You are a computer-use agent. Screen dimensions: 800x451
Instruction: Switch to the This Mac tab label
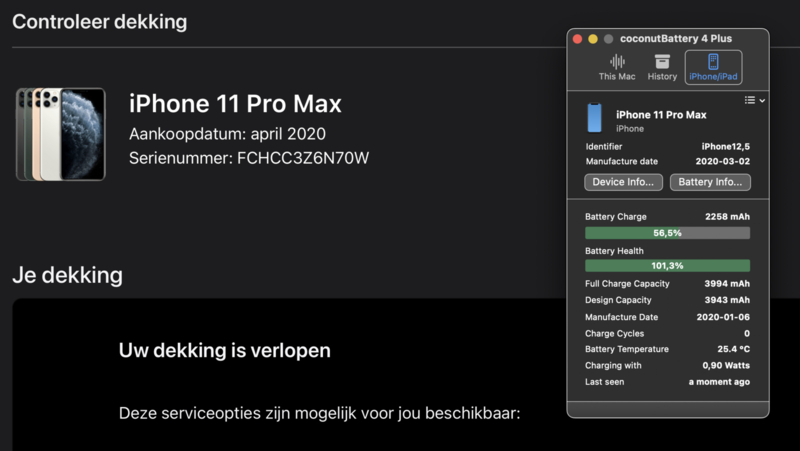pos(617,77)
